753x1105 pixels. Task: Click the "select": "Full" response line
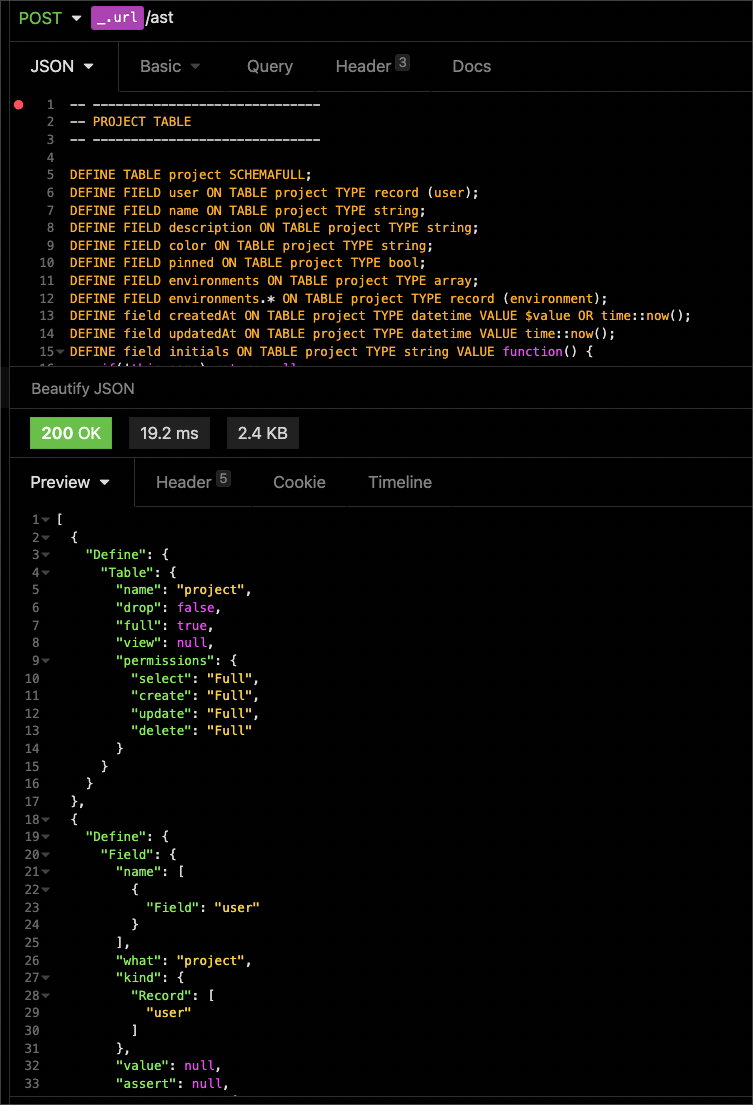coord(194,678)
